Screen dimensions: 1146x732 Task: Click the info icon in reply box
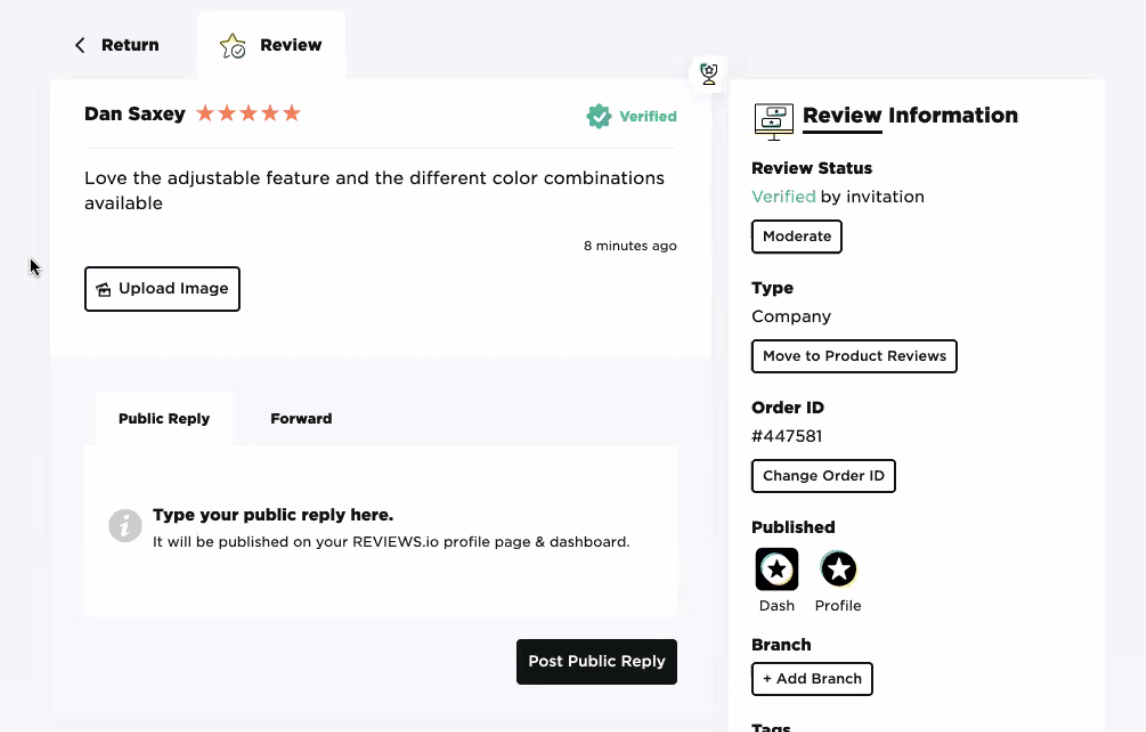tap(125, 526)
